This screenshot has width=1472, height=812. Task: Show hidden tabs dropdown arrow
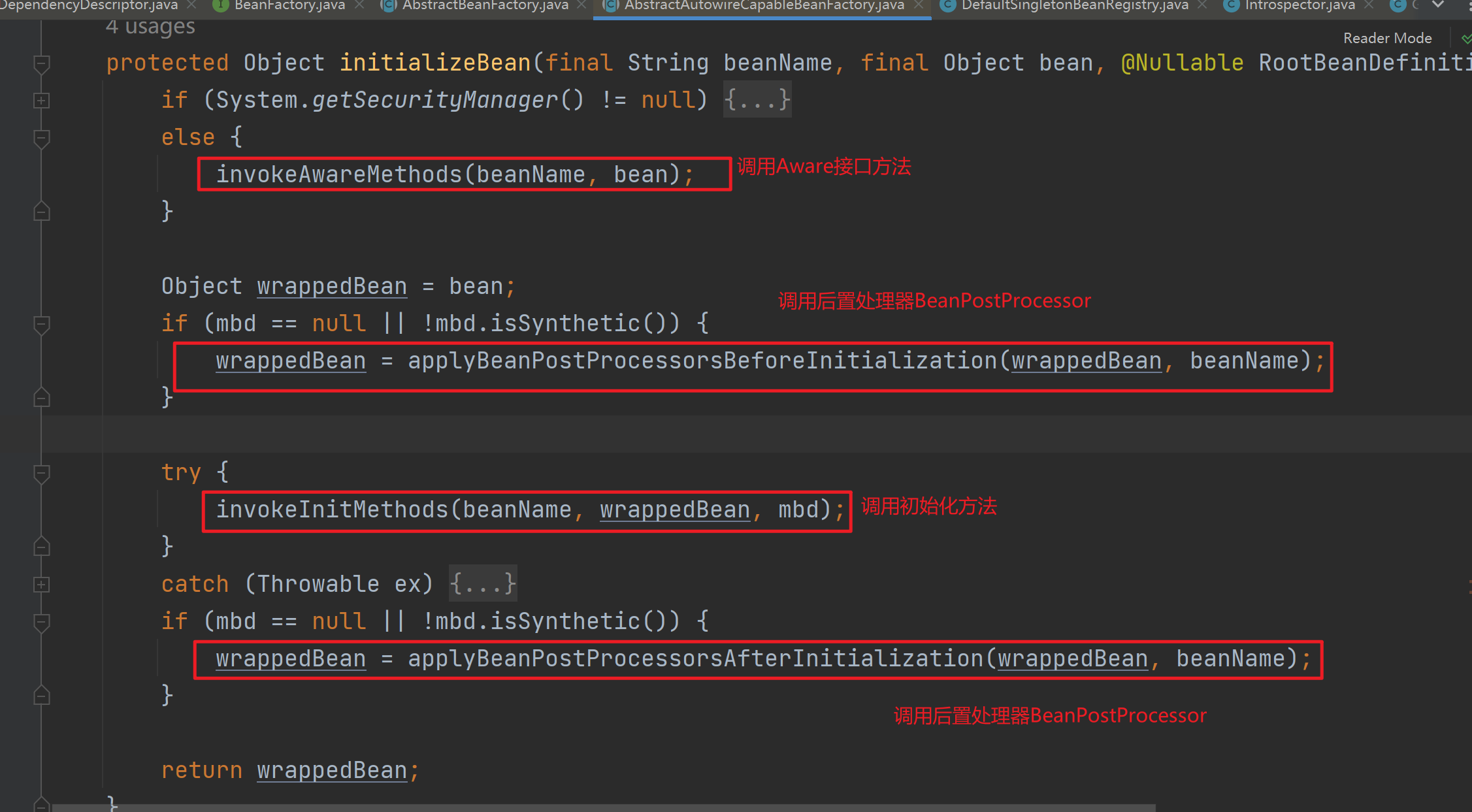[x=1438, y=5]
